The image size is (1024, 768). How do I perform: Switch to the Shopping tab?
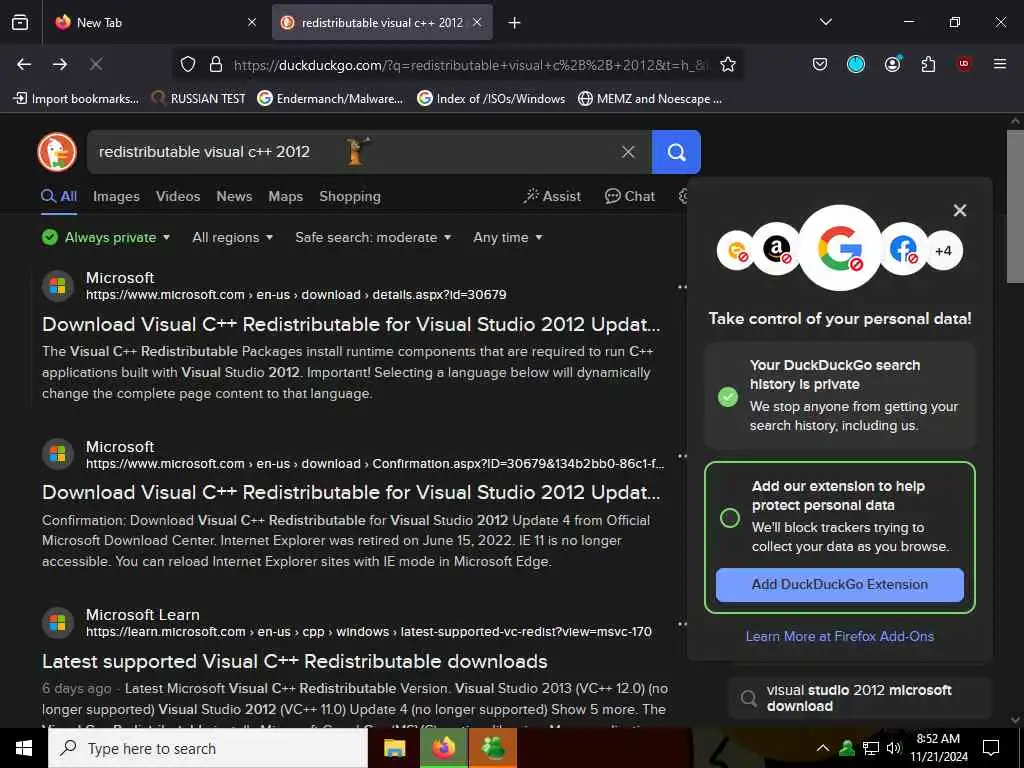point(350,197)
